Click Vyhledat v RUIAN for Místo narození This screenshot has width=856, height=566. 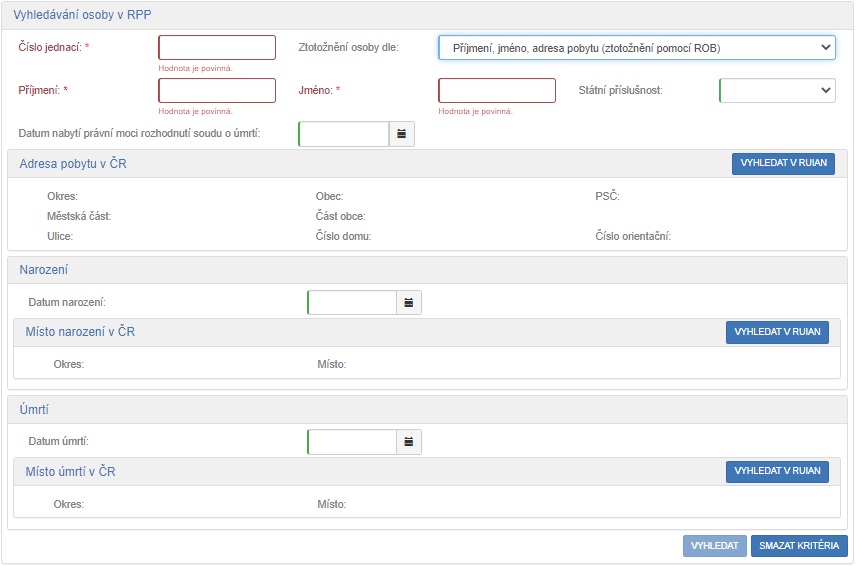pos(777,332)
